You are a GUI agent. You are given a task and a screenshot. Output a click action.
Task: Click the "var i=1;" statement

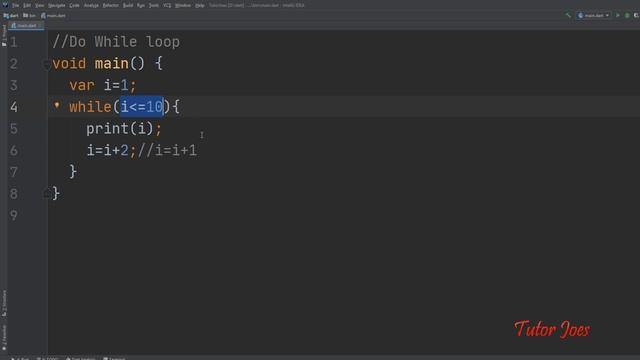tap(102, 85)
